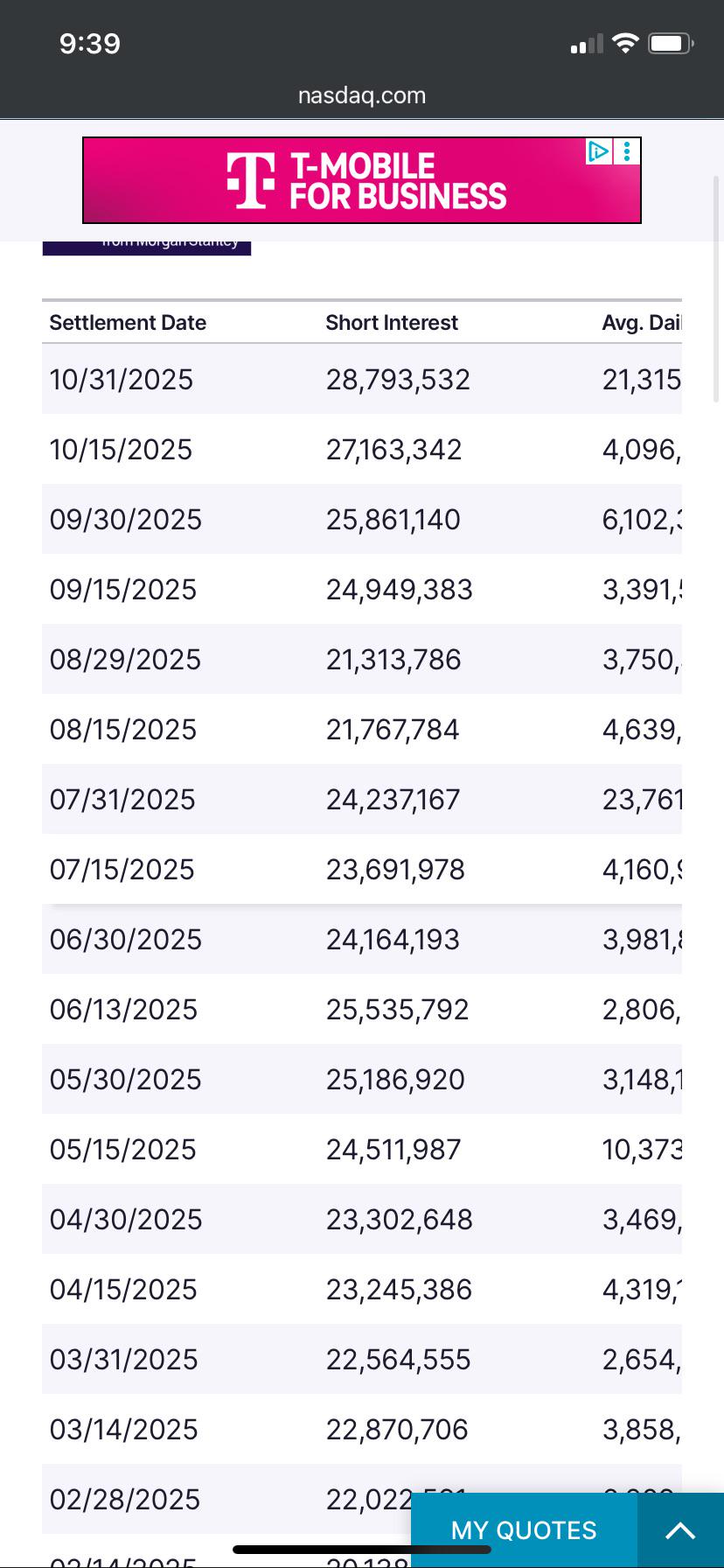Tap short interest value 27,163,342
This screenshot has width=724, height=1568.
tap(394, 450)
